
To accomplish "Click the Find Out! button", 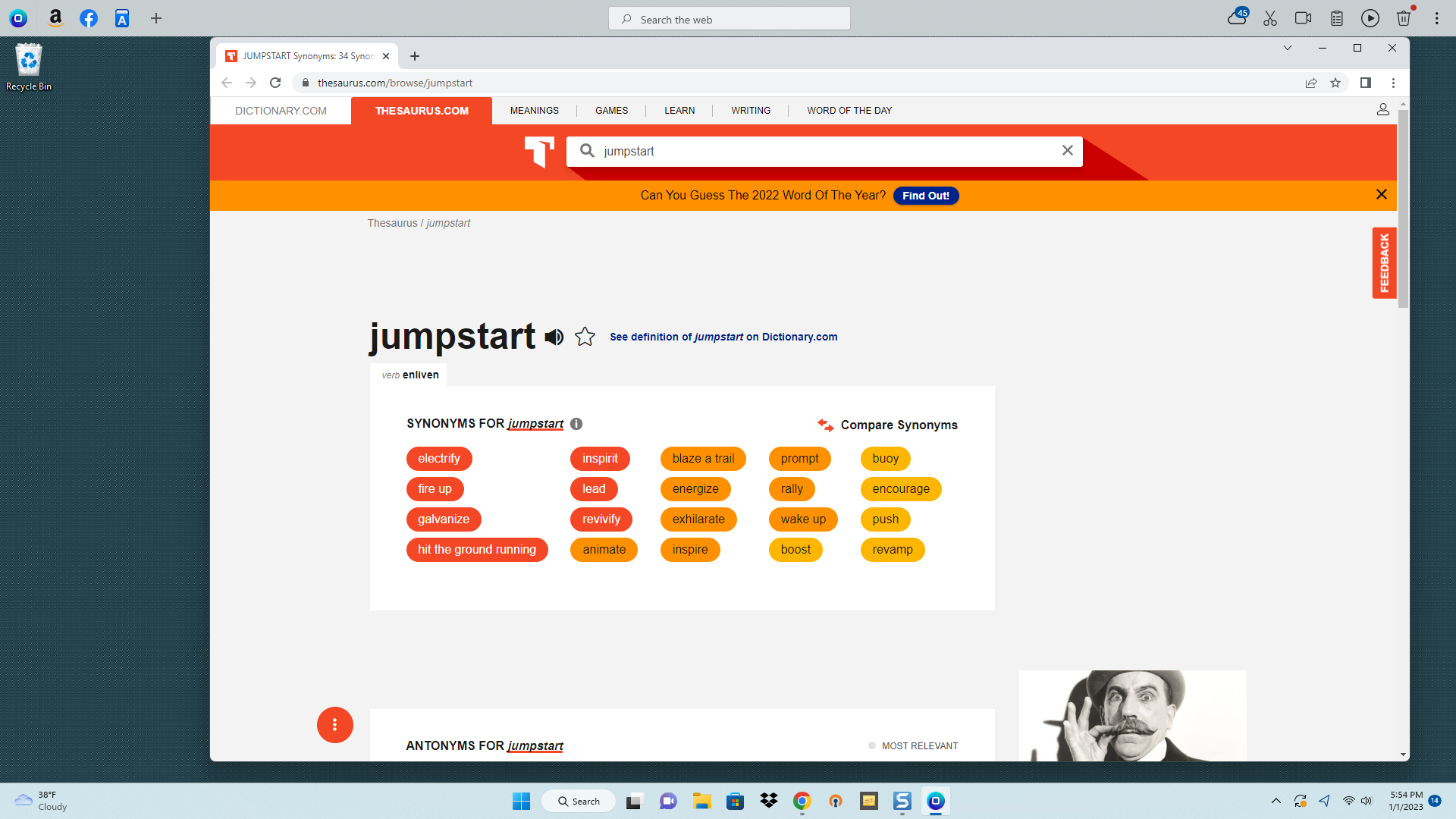I will tap(925, 195).
